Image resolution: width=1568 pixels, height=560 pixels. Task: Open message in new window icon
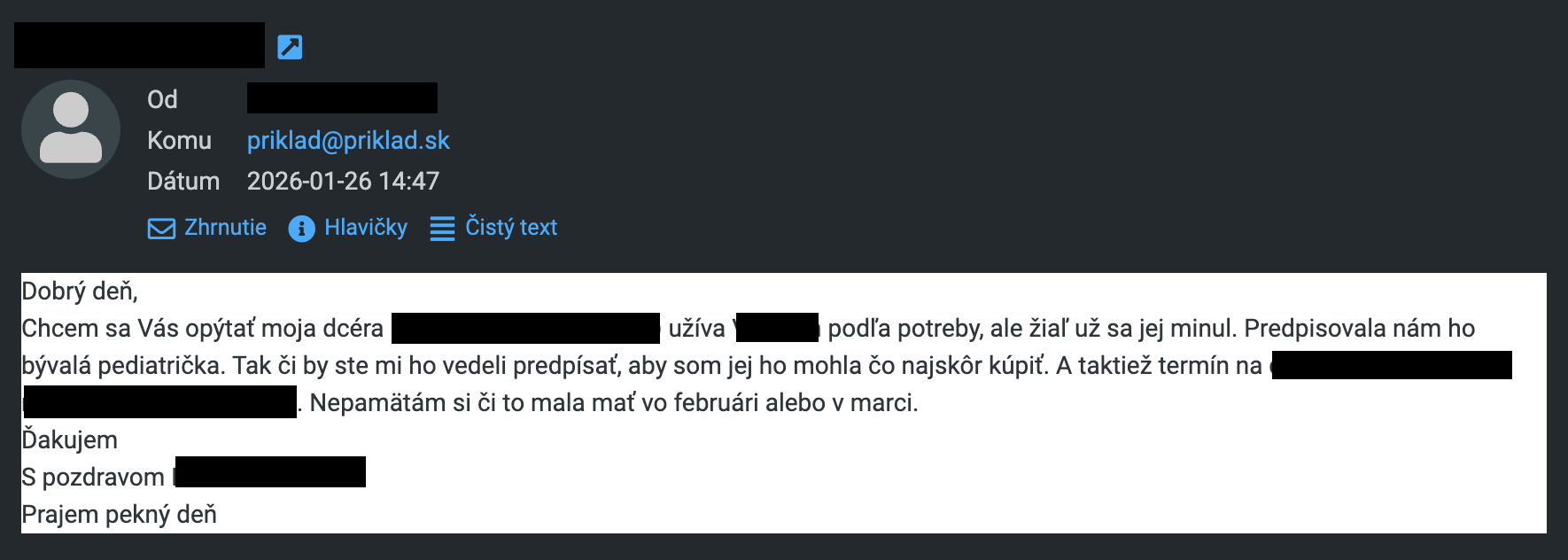pos(290,47)
